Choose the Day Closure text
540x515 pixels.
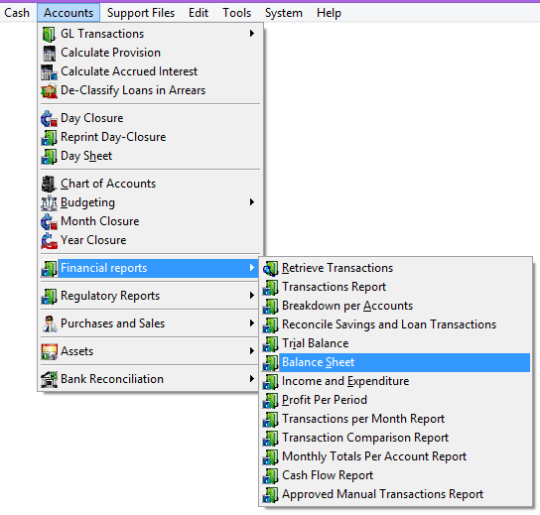pos(92,118)
